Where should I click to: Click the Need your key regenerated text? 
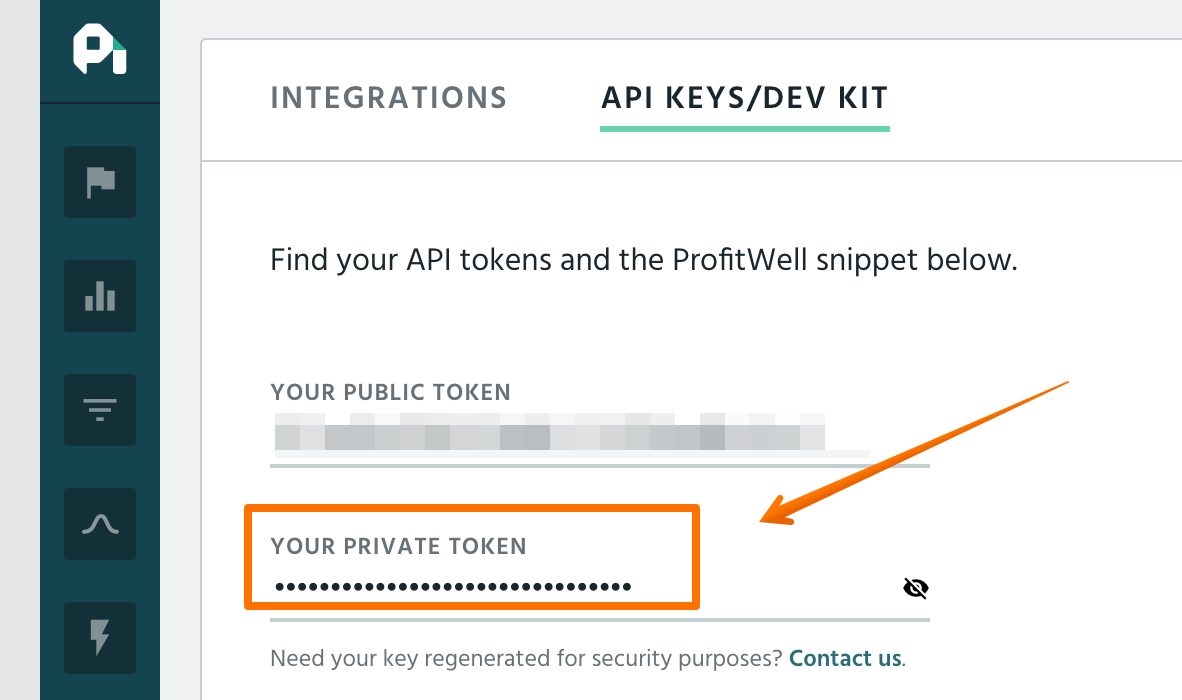[526, 659]
